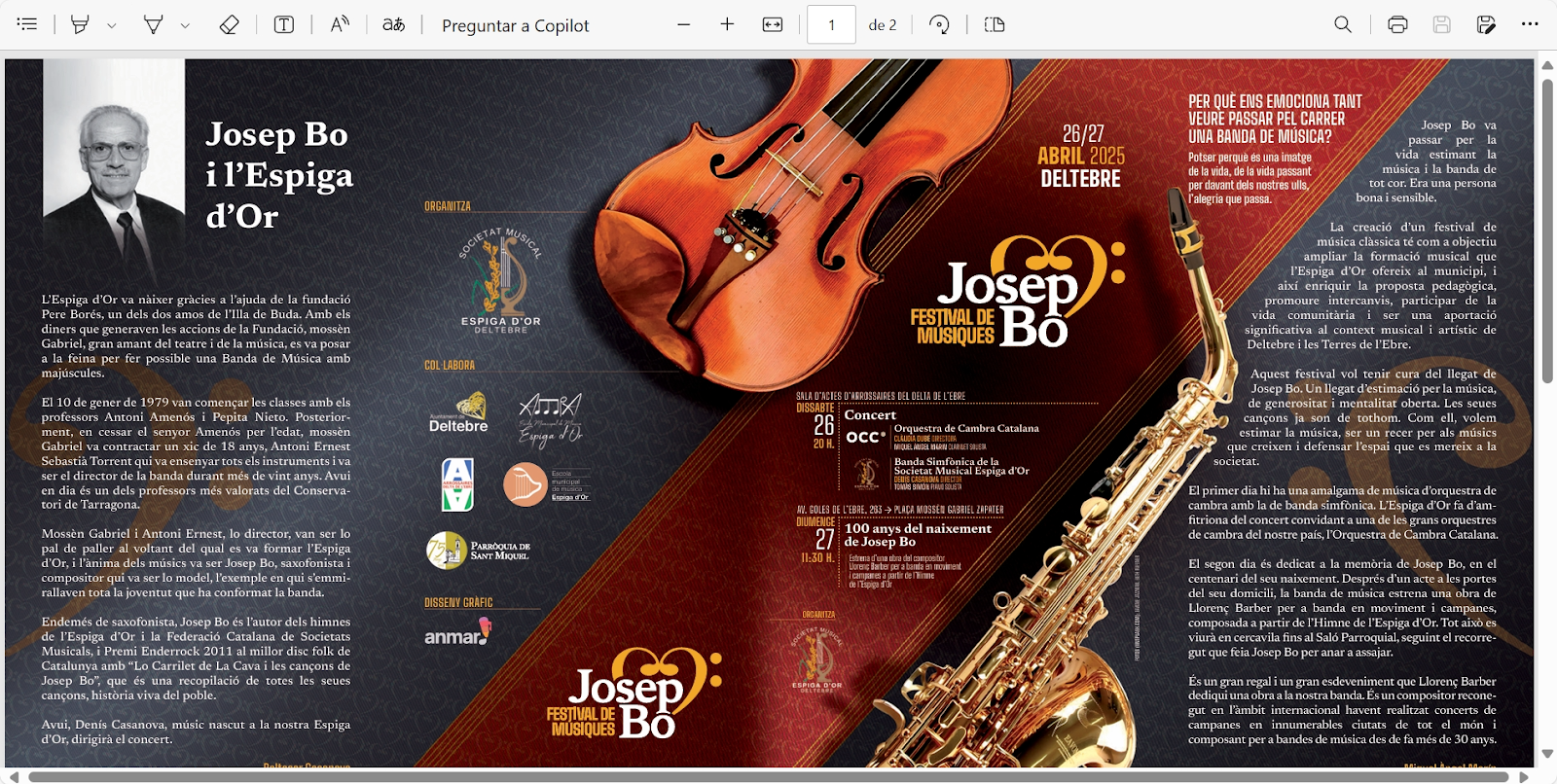Screen dimensions: 1557x784
Task: Open the table of contents panel
Action: tap(27, 24)
